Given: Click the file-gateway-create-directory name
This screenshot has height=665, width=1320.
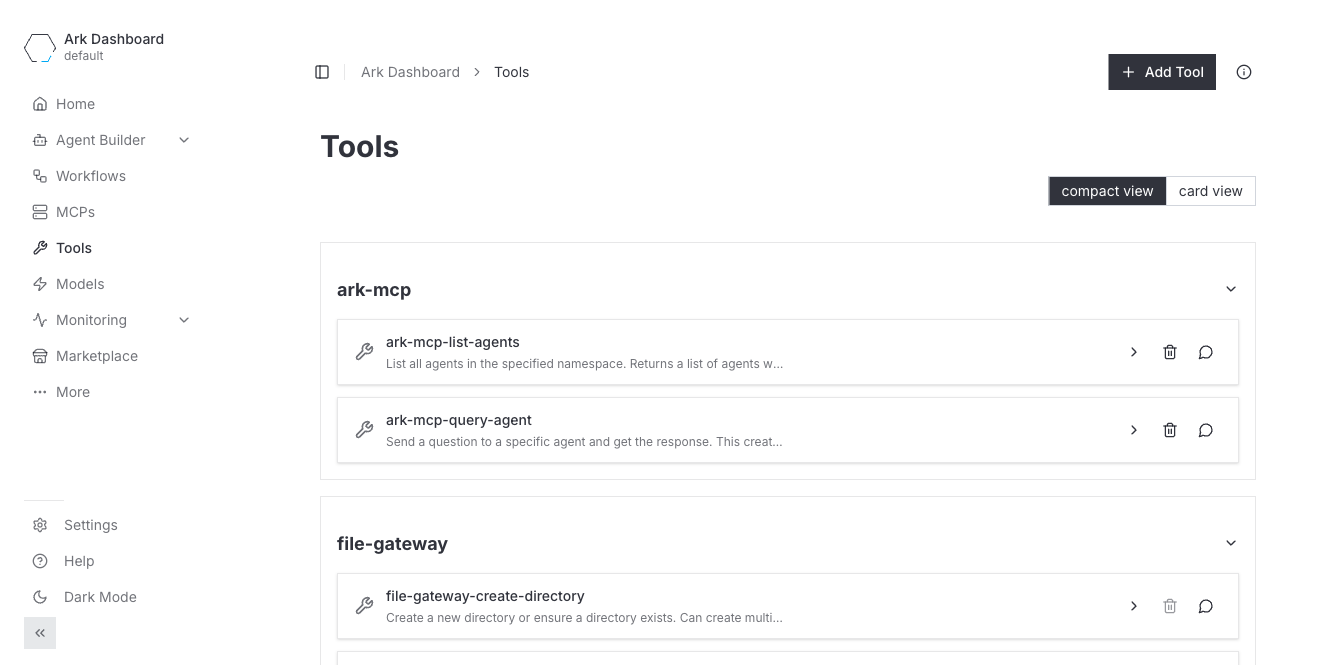Looking at the screenshot, I should [x=485, y=596].
